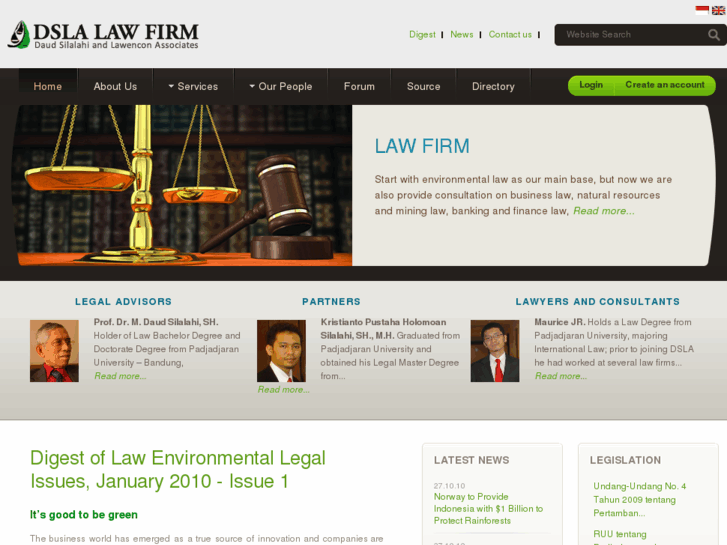
Task: Switch language via the UK flag
Action: [719, 10]
